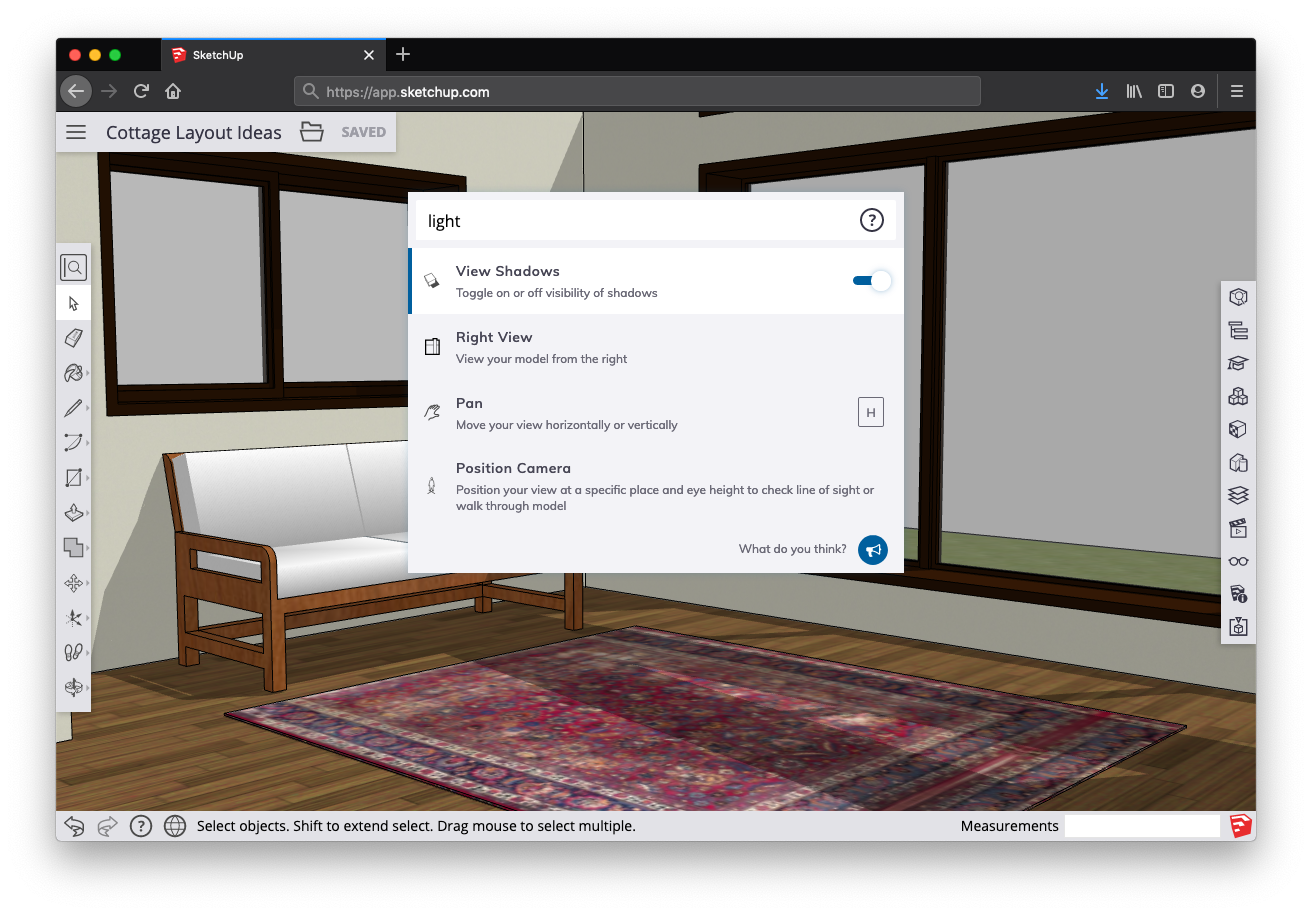The image size is (1312, 915).
Task: Open the Components panel
Action: [1238, 396]
